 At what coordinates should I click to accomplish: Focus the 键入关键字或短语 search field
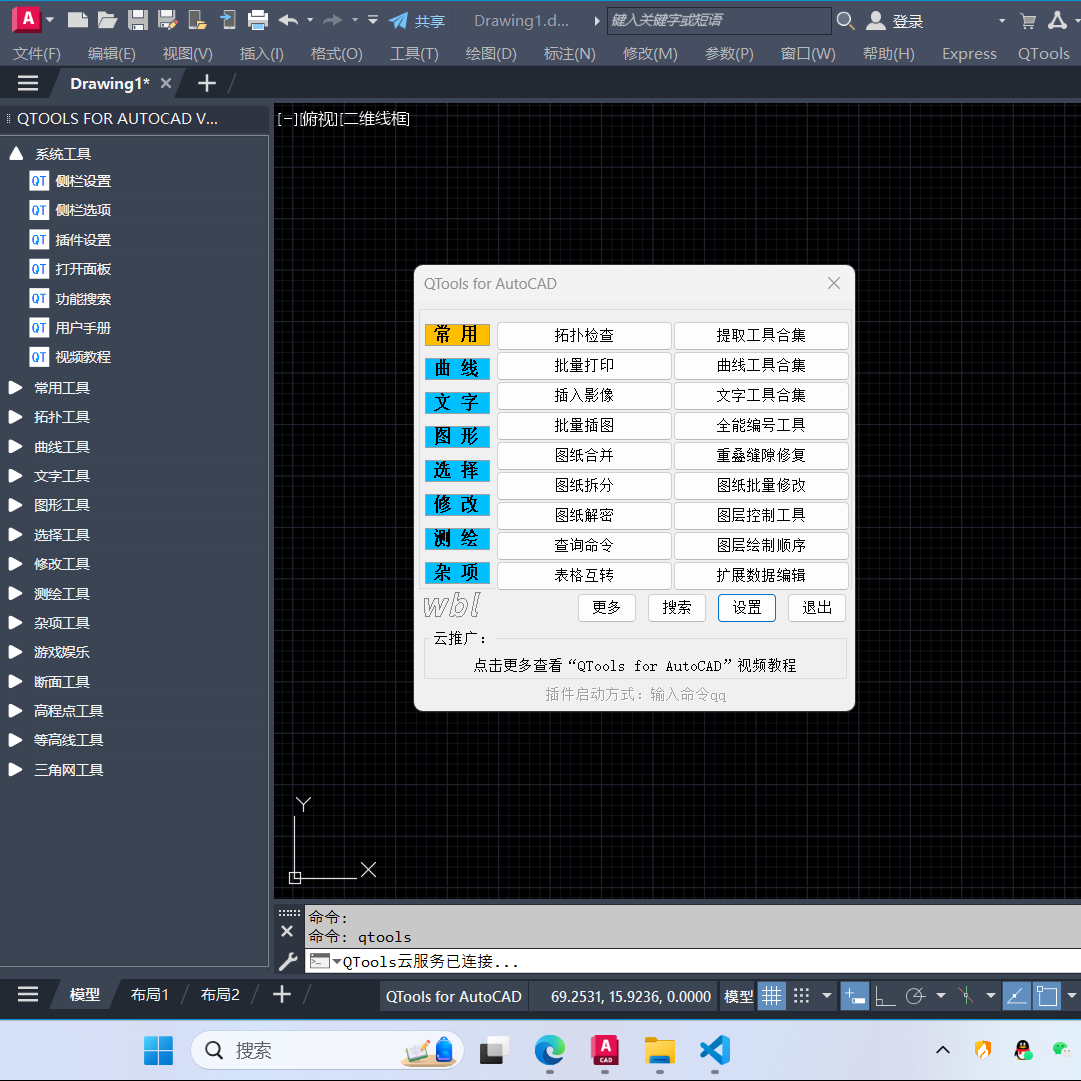pos(719,21)
